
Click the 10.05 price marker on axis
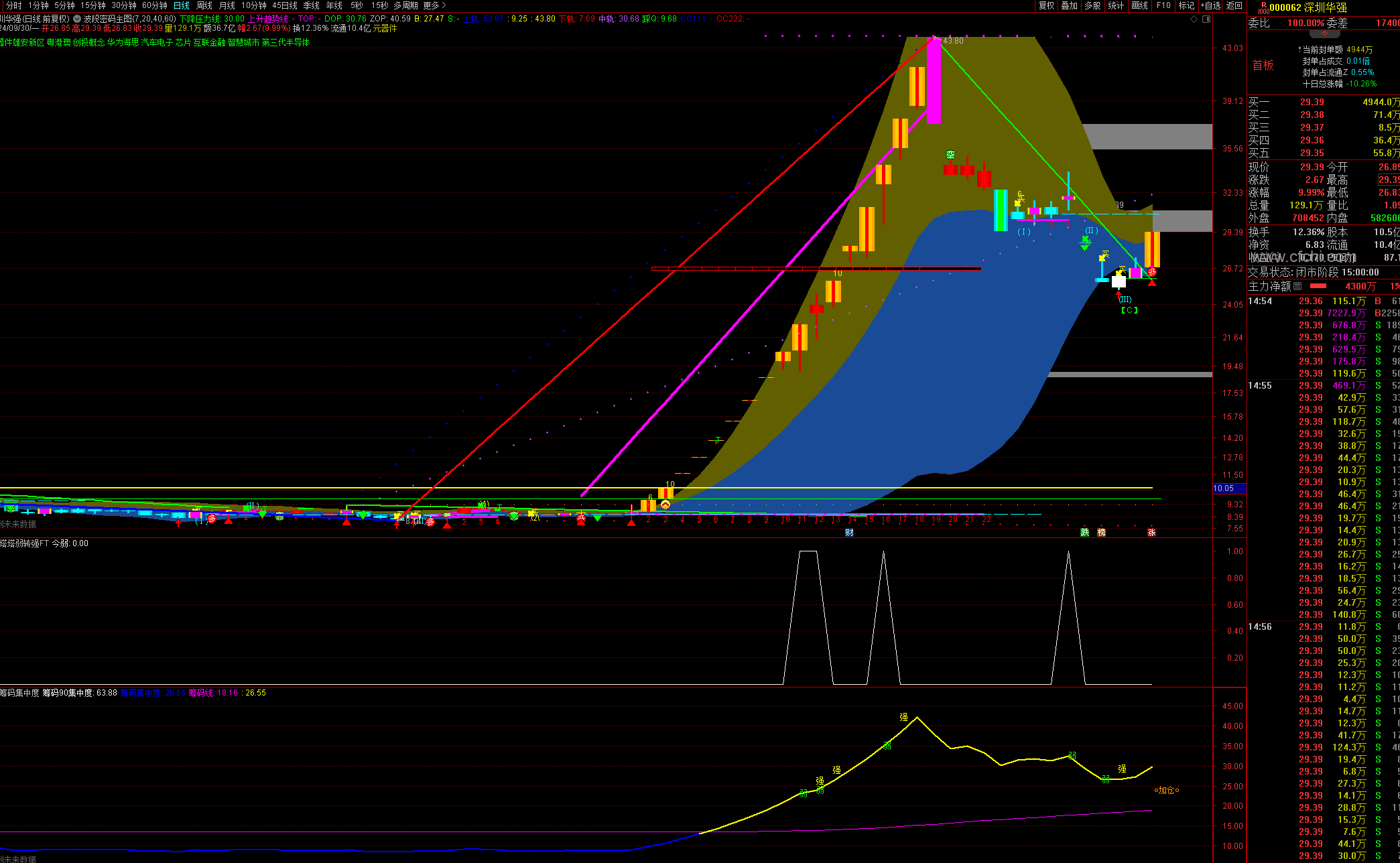point(1224,488)
